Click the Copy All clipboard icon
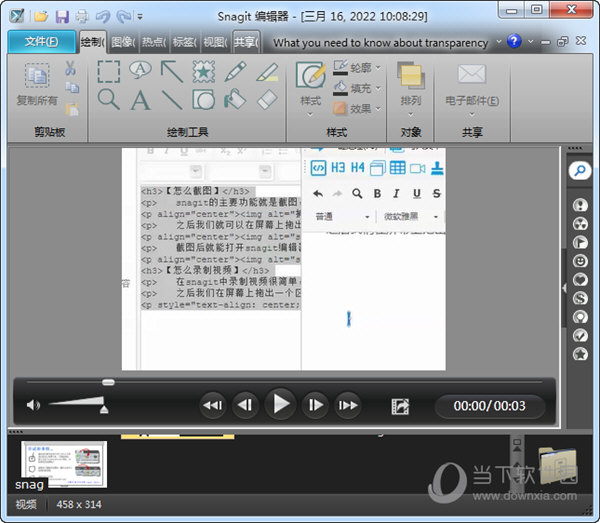Viewport: 600px width, 523px height. click(37, 75)
